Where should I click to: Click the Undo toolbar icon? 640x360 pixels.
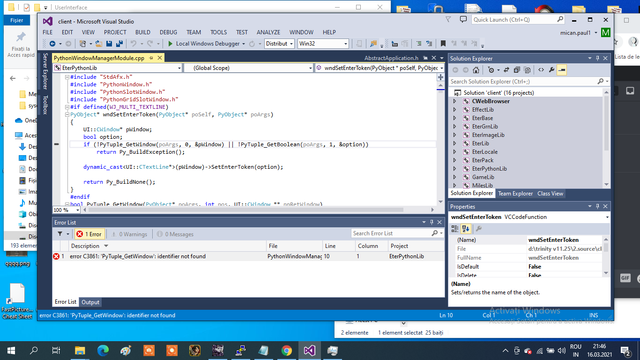point(133,44)
